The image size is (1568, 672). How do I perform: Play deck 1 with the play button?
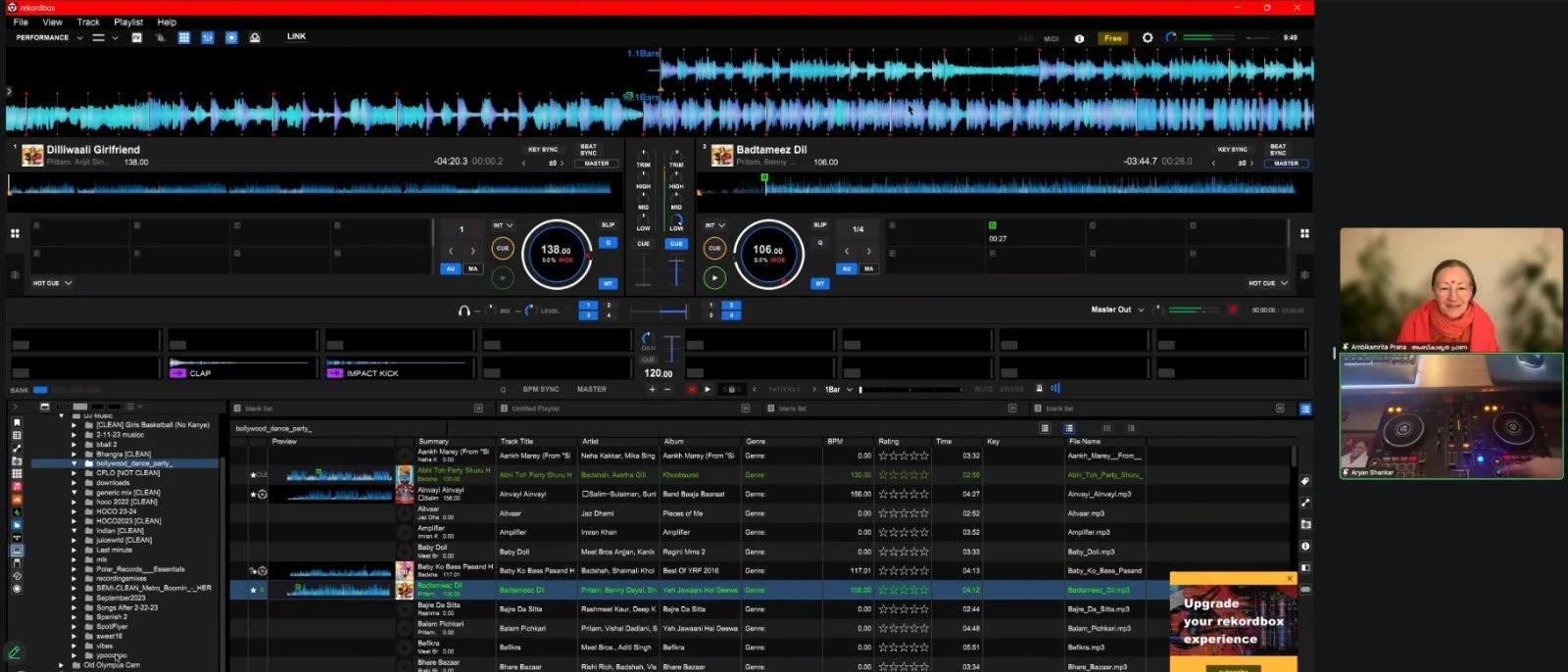click(x=503, y=278)
